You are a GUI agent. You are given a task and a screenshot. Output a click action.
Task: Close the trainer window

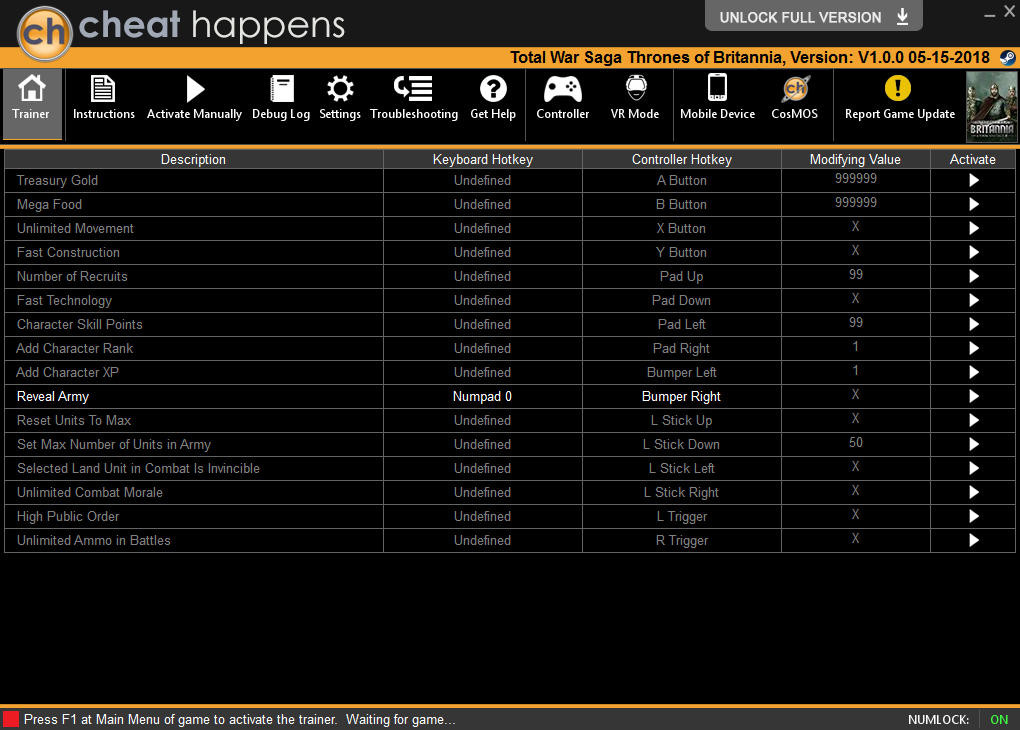[x=1009, y=12]
